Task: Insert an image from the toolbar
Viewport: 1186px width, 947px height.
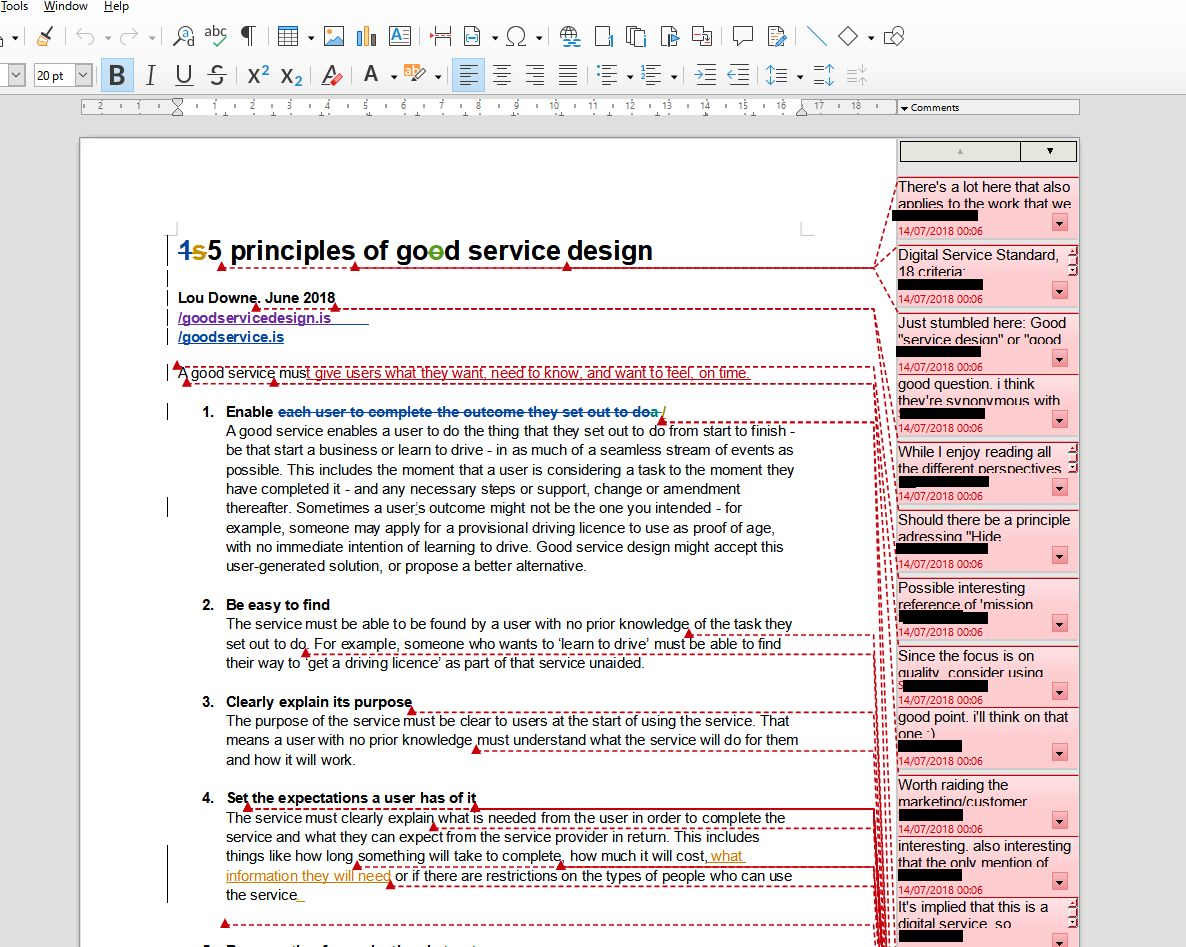Action: tap(334, 37)
